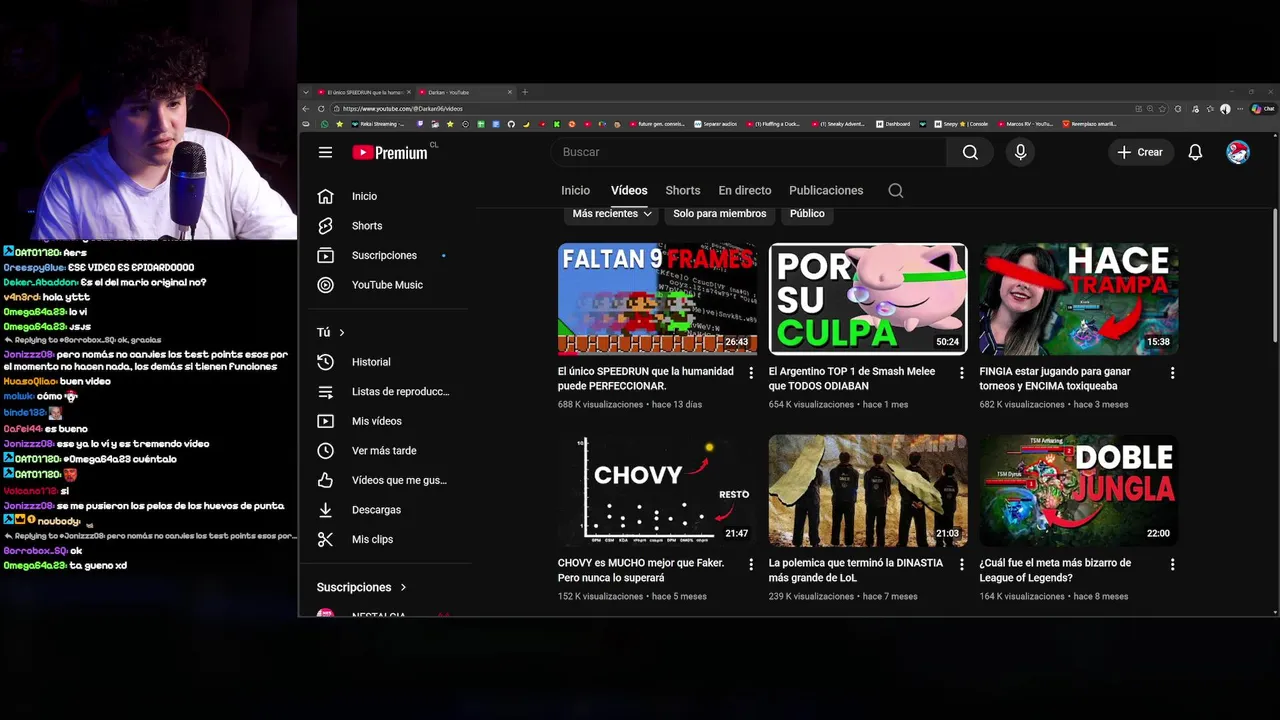Click the POR SU CULPA video thumbnail
Image resolution: width=1280 pixels, height=720 pixels.
[x=868, y=299]
